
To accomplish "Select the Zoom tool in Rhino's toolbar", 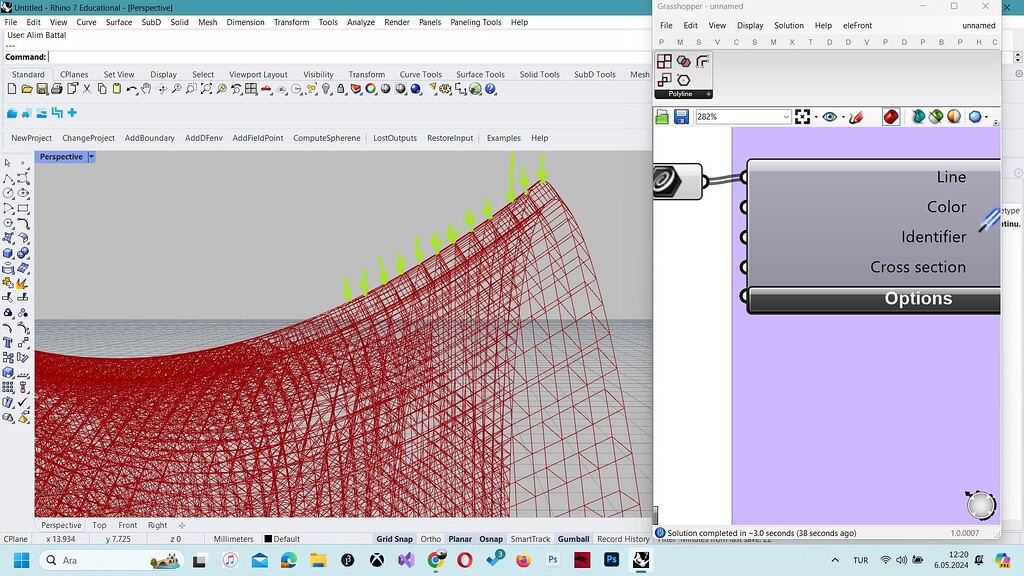I will pos(176,89).
